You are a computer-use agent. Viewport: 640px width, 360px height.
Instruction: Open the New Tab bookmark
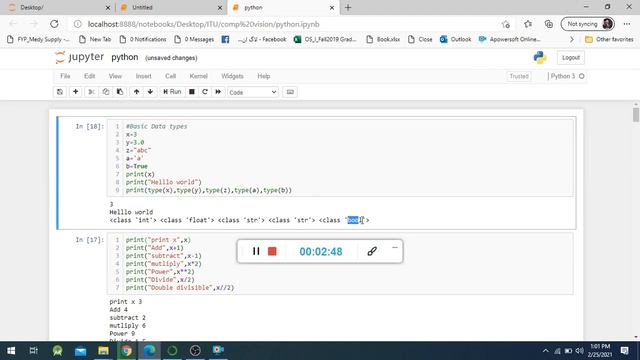tap(95, 40)
